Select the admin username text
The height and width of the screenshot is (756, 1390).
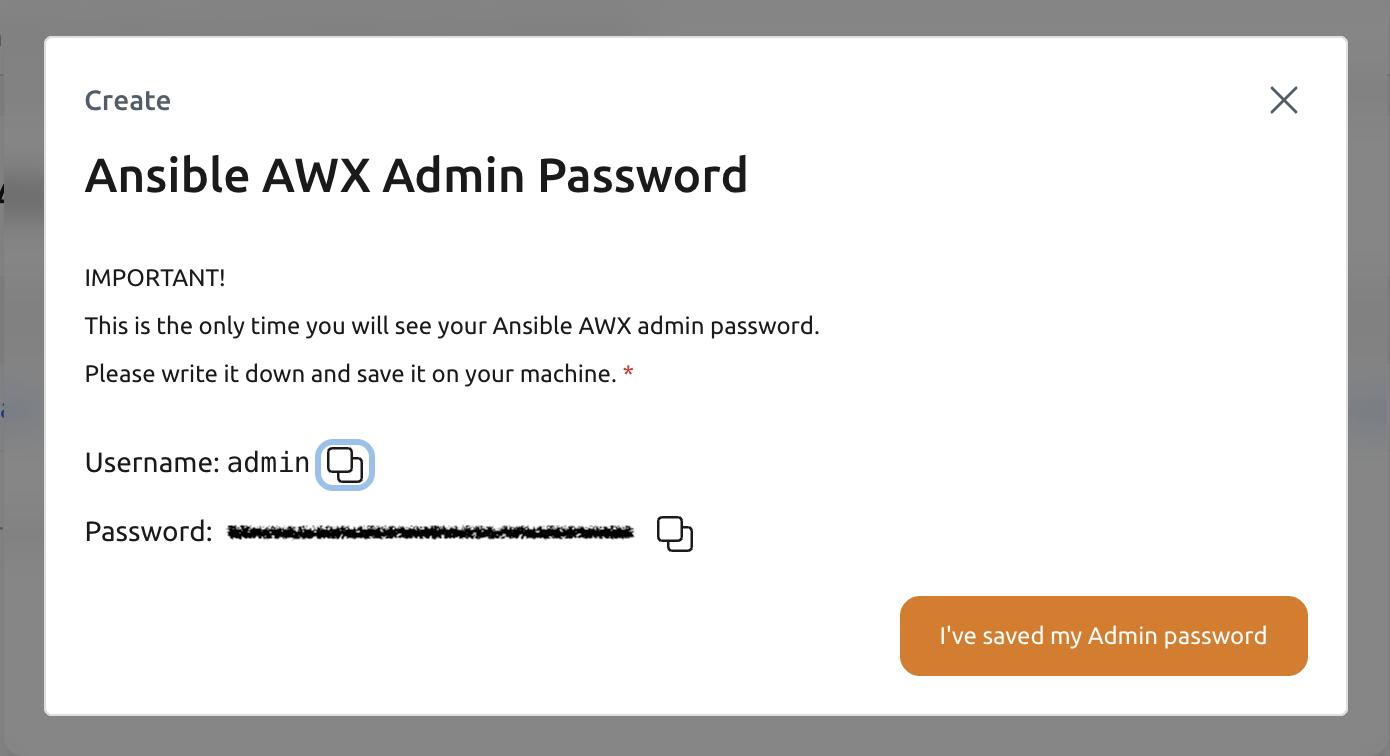pos(268,462)
